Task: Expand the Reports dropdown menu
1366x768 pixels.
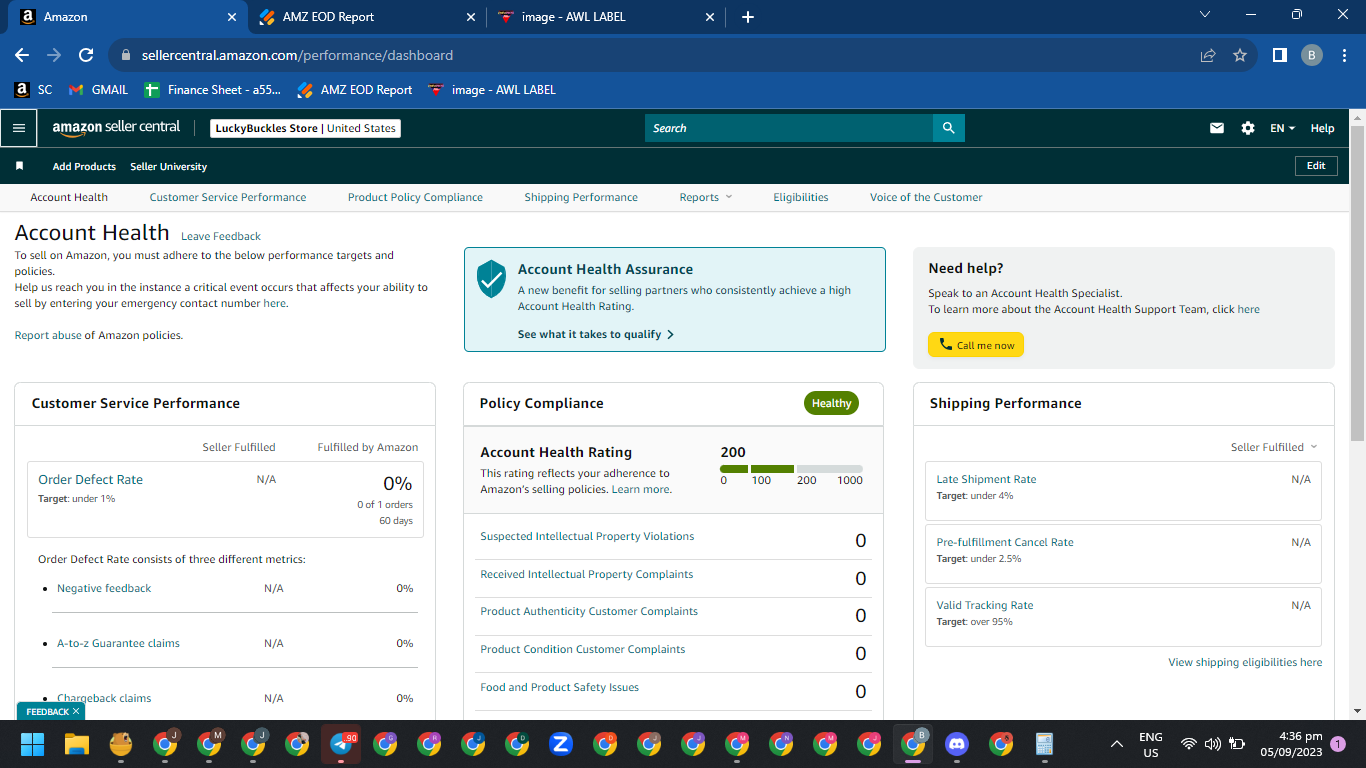Action: 706,197
